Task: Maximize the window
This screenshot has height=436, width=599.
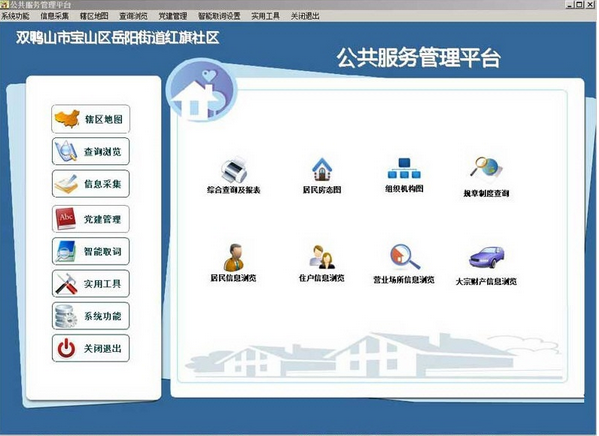Action: (x=580, y=4)
